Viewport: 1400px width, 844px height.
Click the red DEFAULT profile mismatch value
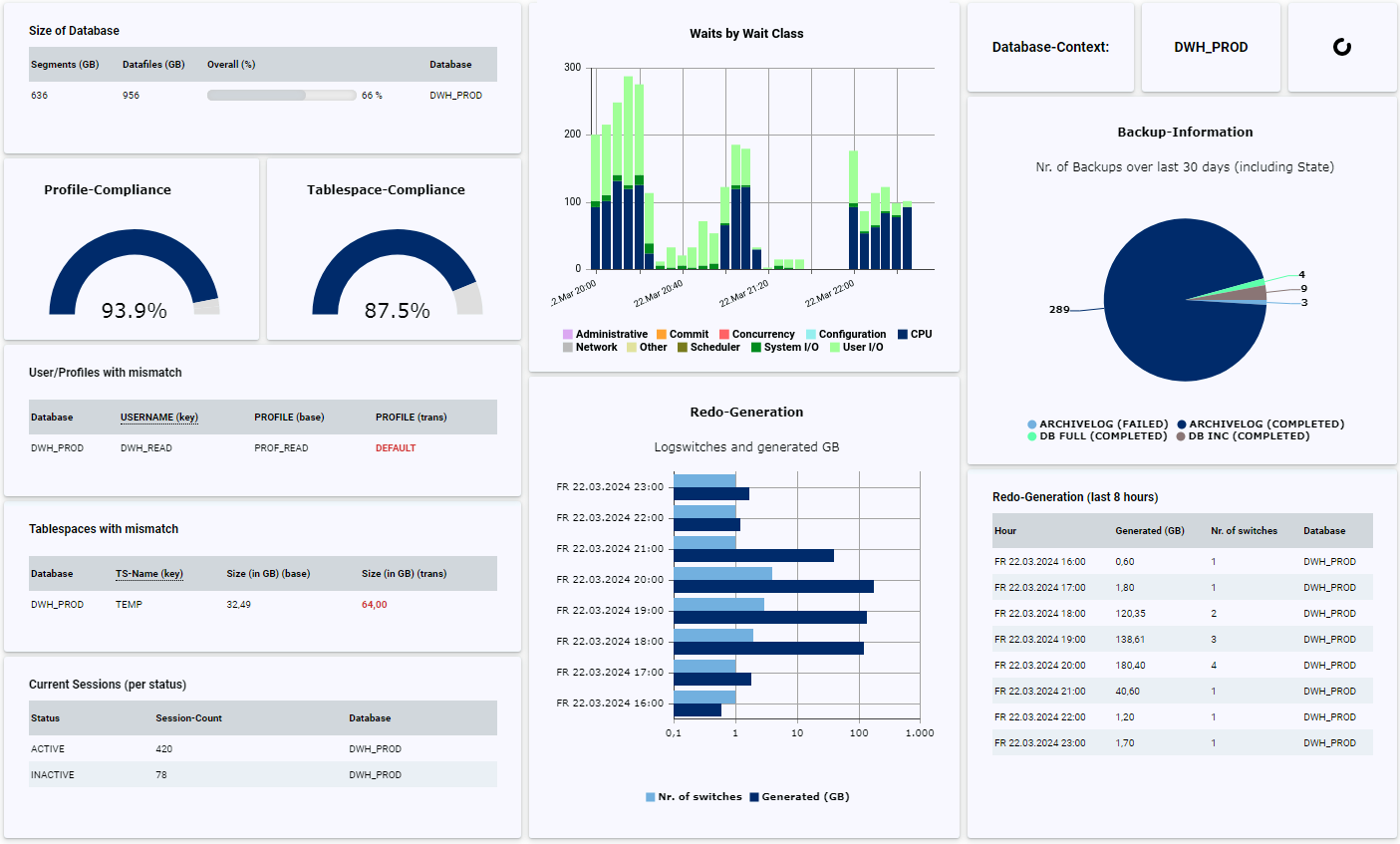(x=396, y=447)
